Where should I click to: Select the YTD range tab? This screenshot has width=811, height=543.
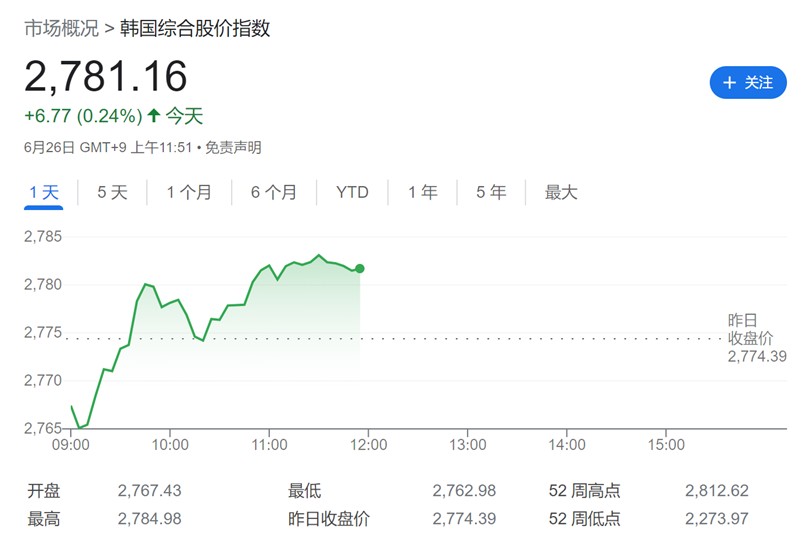(x=352, y=193)
